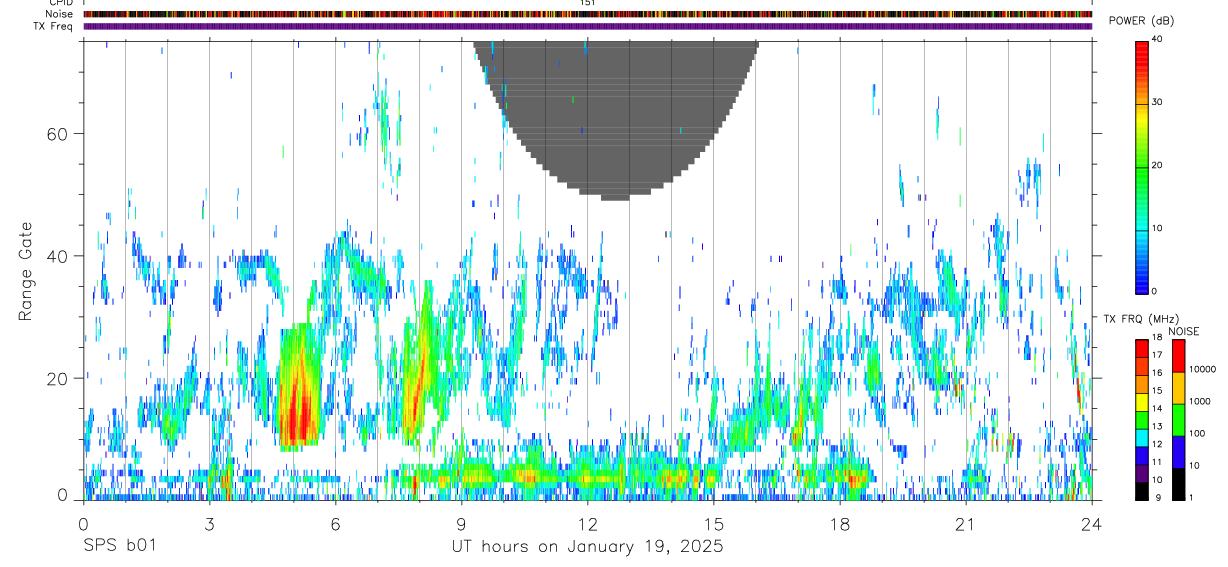Click the red top segment of NOISE scale
Image resolution: width=1228 pixels, height=567 pixels.
click(1178, 355)
